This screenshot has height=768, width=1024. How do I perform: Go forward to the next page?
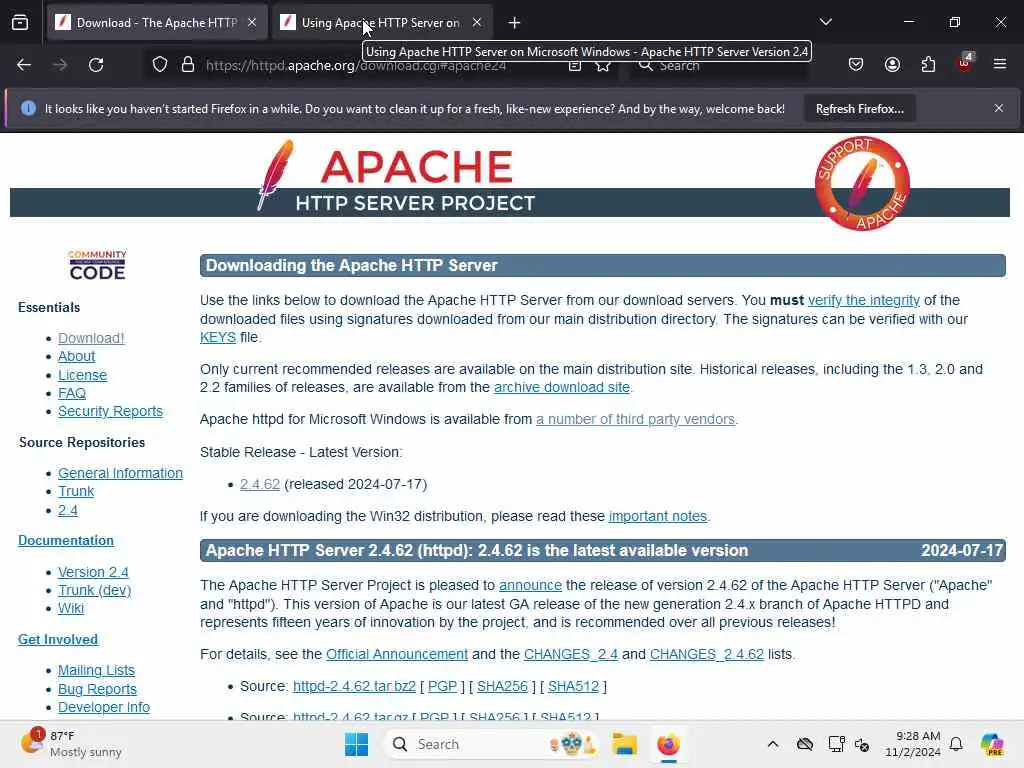click(60, 65)
